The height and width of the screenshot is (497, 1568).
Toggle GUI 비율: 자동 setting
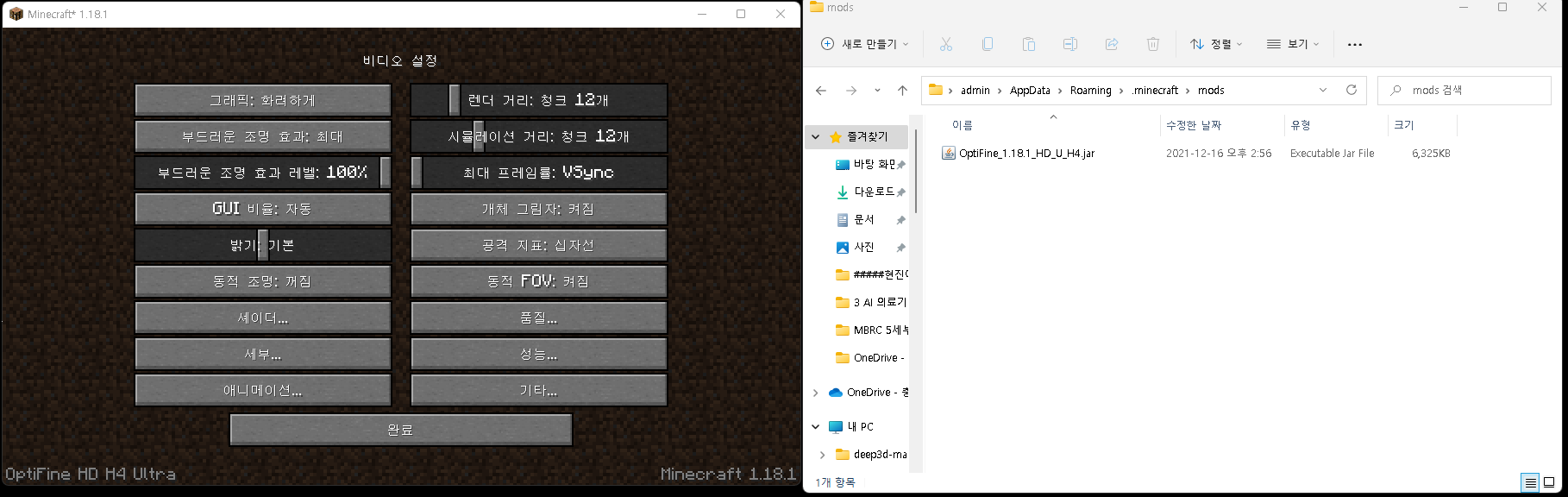tap(263, 209)
